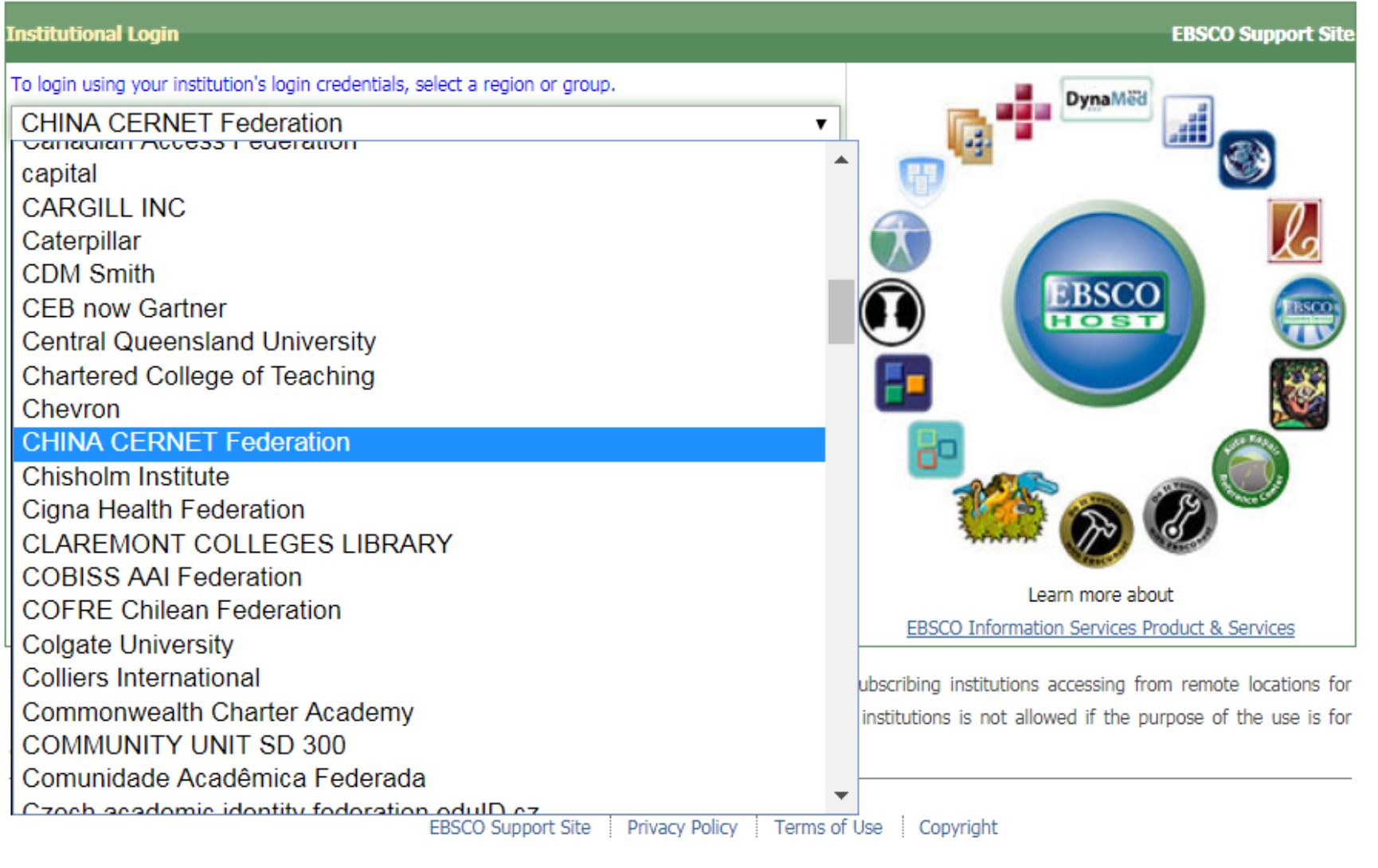Image resolution: width=1378 pixels, height=868 pixels.
Task: Click the small EBSCO discovery service icon
Action: point(1308,311)
